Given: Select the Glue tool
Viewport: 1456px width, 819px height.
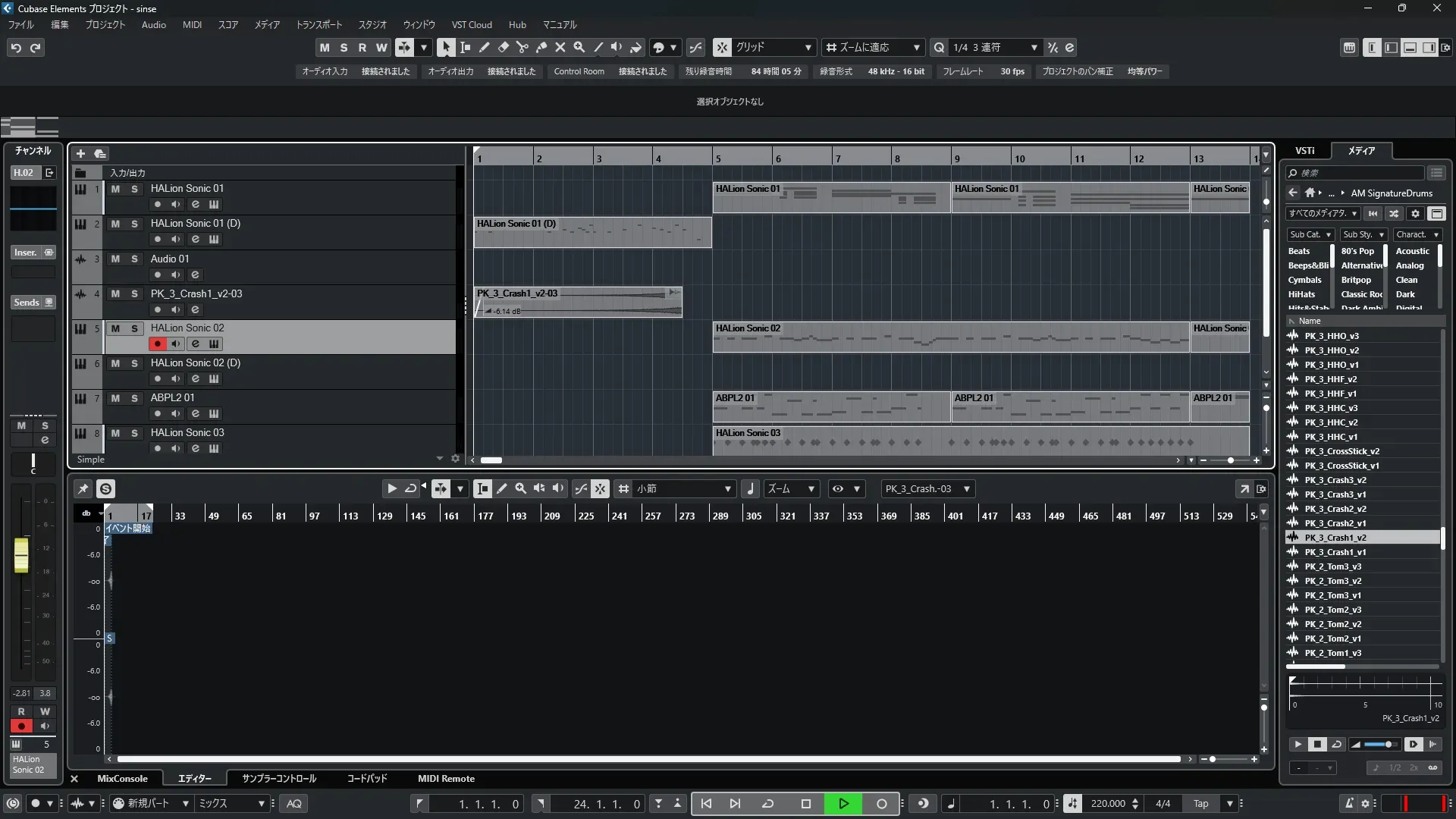Looking at the screenshot, I should click(541, 47).
